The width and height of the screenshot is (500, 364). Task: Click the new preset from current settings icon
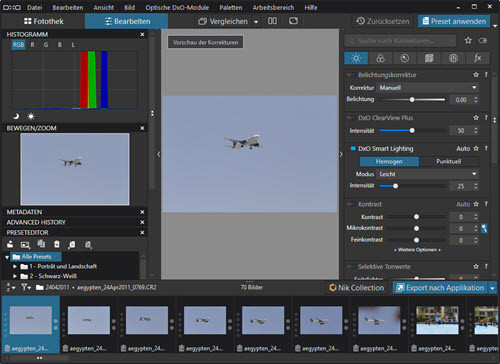25,245
